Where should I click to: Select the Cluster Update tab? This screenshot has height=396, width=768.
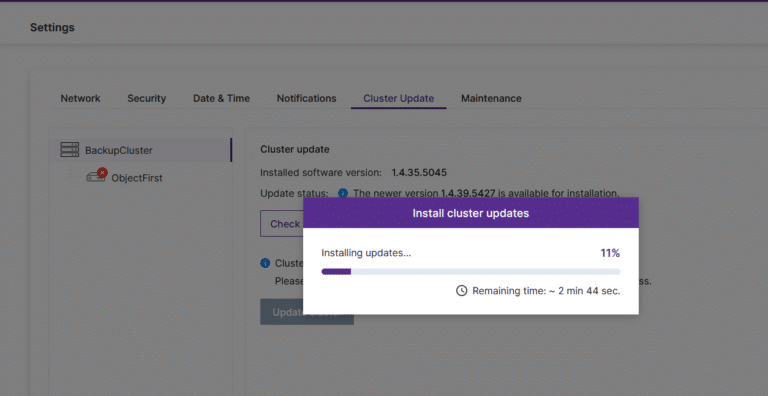click(x=399, y=99)
